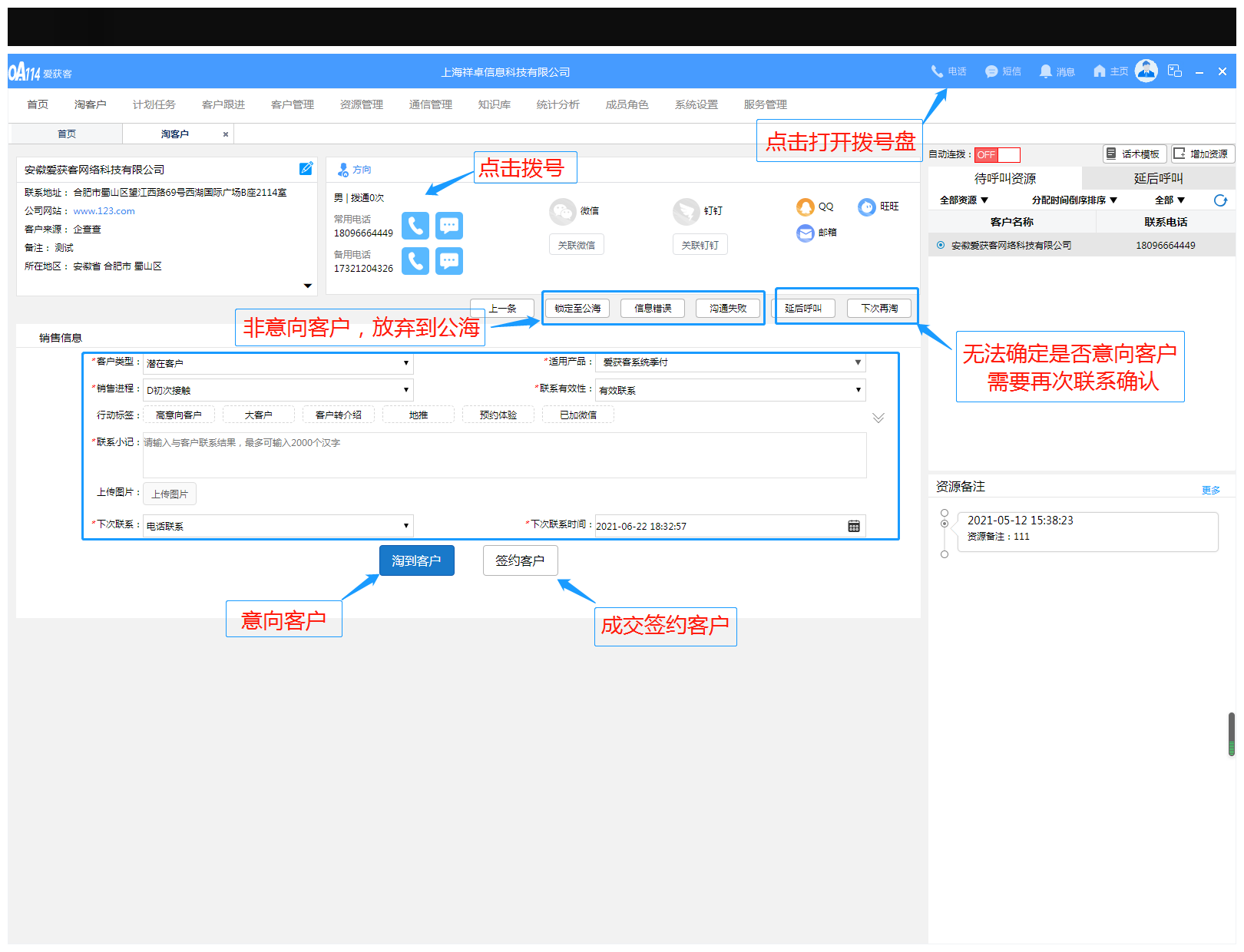Click the 钉钉 DingTalk icon

tap(686, 211)
